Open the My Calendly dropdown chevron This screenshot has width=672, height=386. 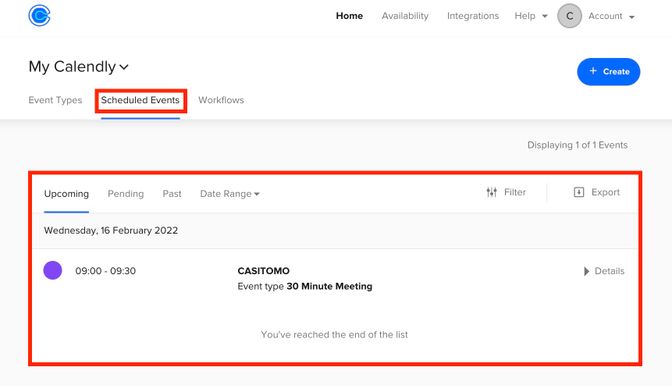pyautogui.click(x=124, y=67)
